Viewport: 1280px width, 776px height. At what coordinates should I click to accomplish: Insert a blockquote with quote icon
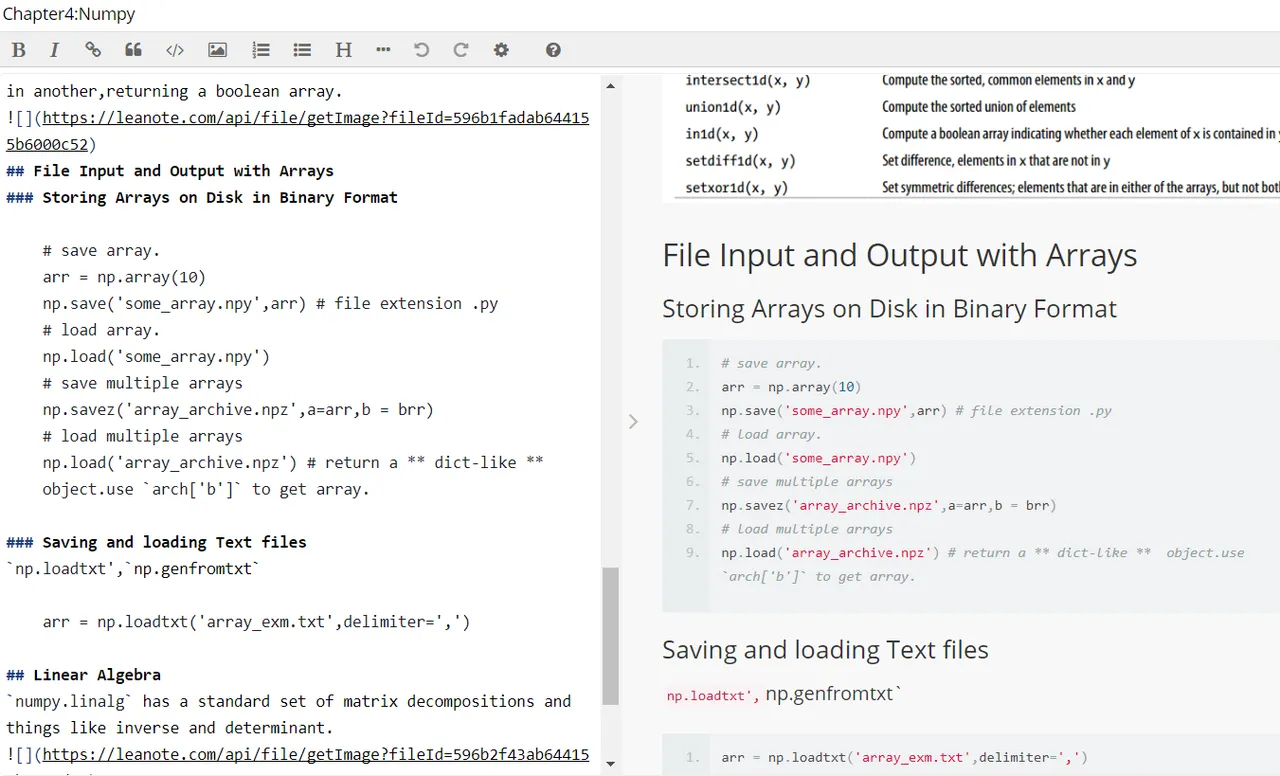[x=133, y=50]
